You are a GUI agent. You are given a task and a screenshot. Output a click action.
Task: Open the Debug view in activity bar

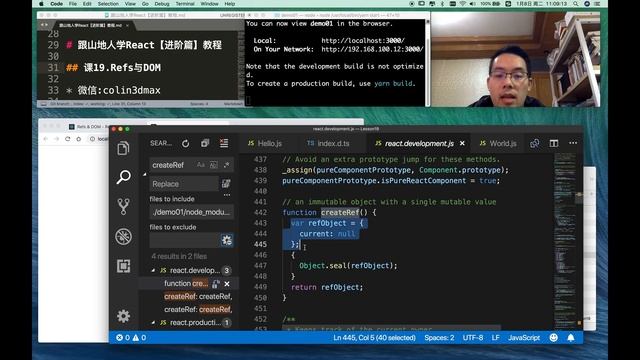coord(123,236)
